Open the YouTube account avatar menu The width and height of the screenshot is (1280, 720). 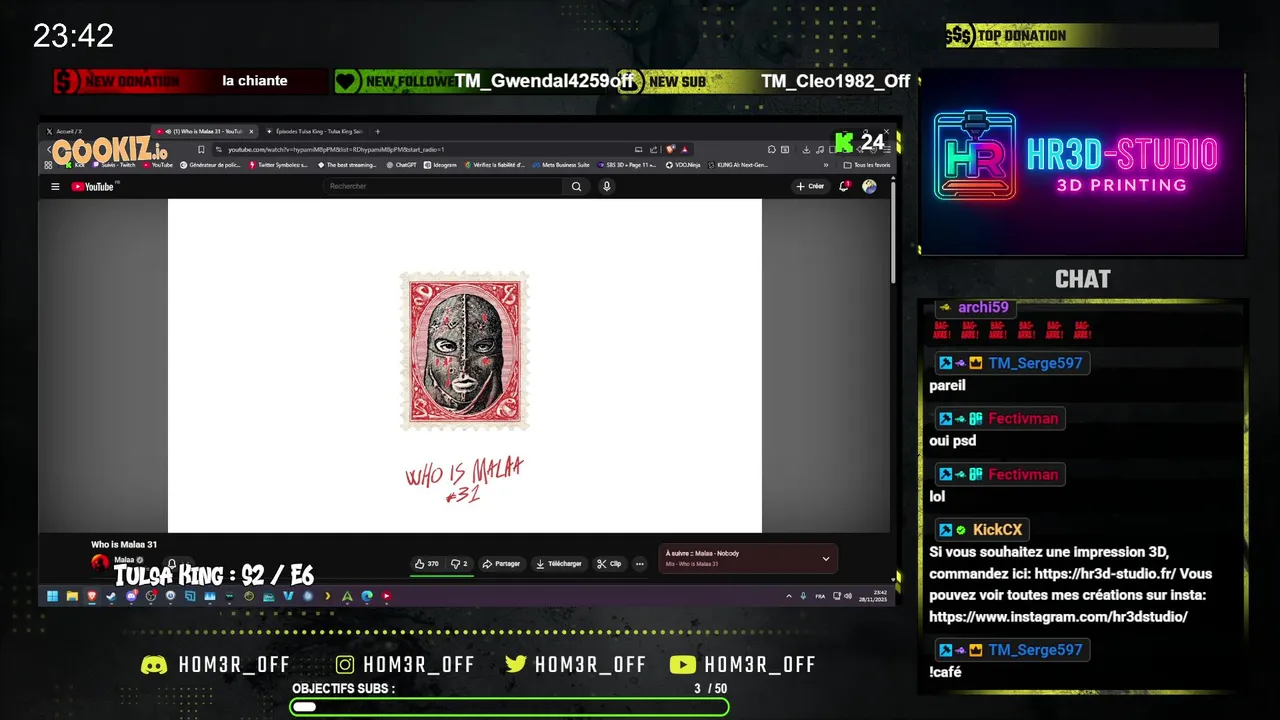click(x=869, y=186)
